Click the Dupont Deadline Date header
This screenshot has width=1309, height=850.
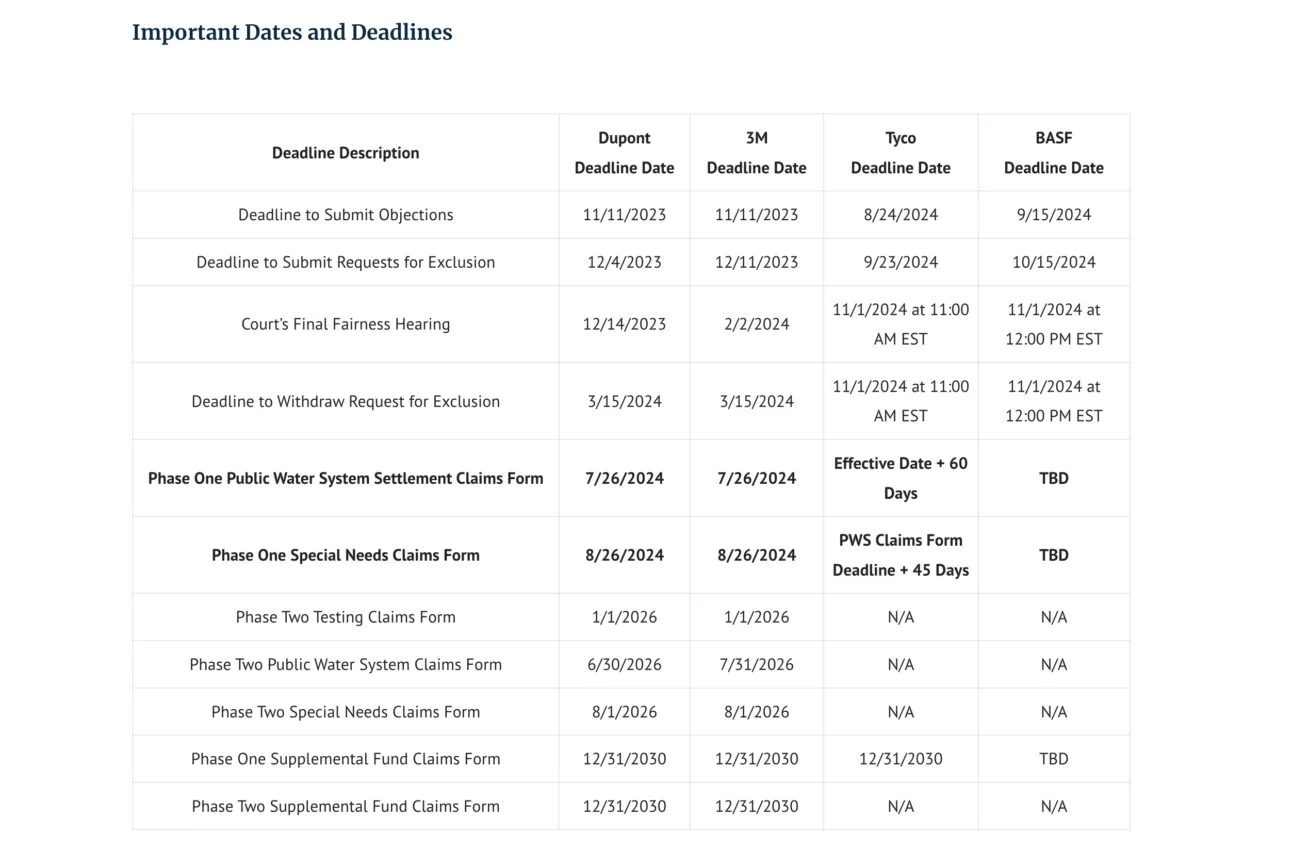pos(624,153)
